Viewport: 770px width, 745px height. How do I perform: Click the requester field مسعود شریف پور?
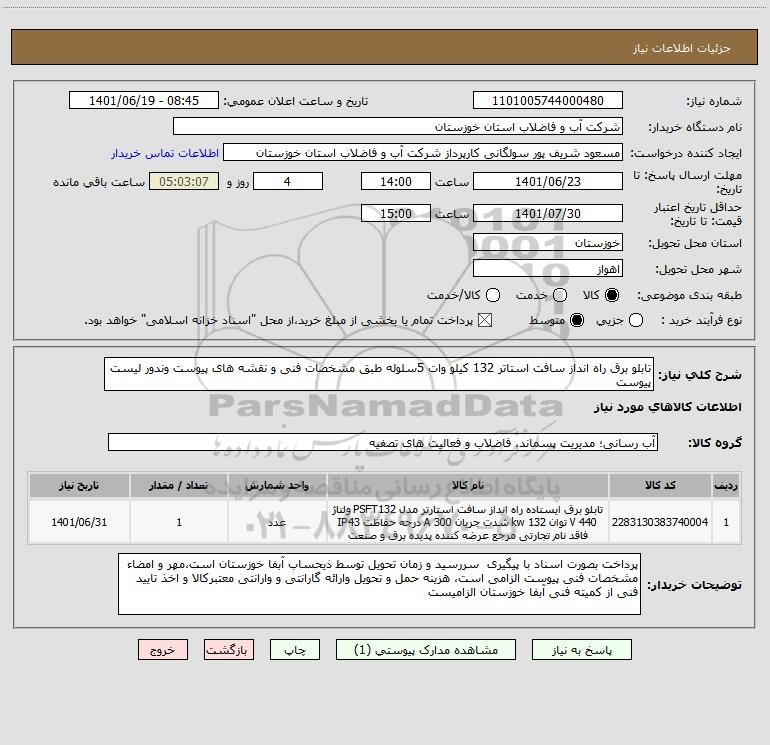pyautogui.click(x=423, y=152)
